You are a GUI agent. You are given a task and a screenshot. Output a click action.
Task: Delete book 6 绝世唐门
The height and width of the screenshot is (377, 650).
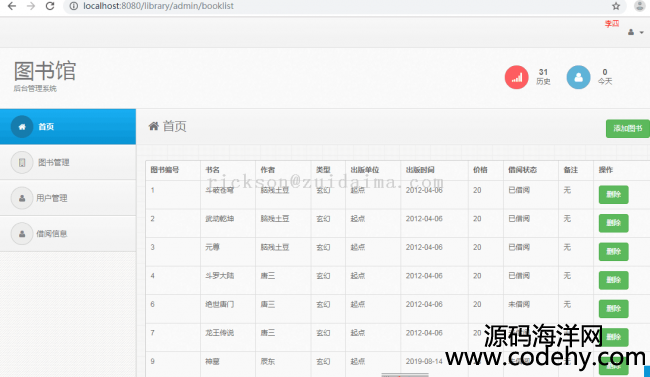pos(614,309)
